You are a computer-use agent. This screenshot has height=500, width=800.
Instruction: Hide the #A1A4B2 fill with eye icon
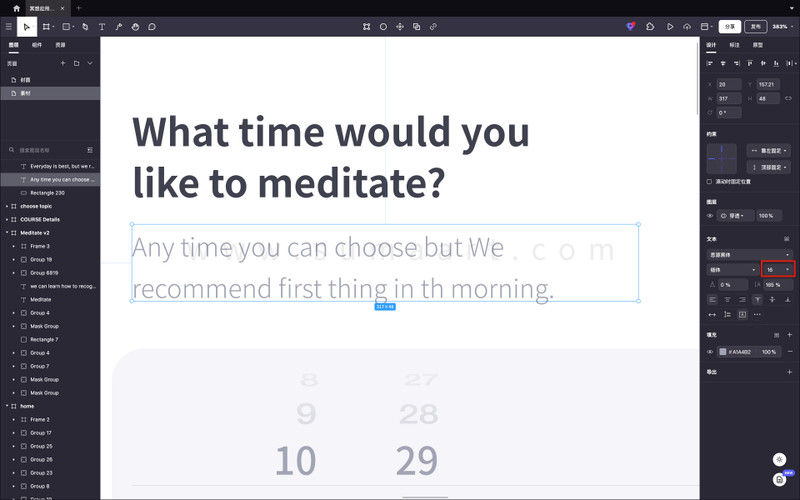711,352
